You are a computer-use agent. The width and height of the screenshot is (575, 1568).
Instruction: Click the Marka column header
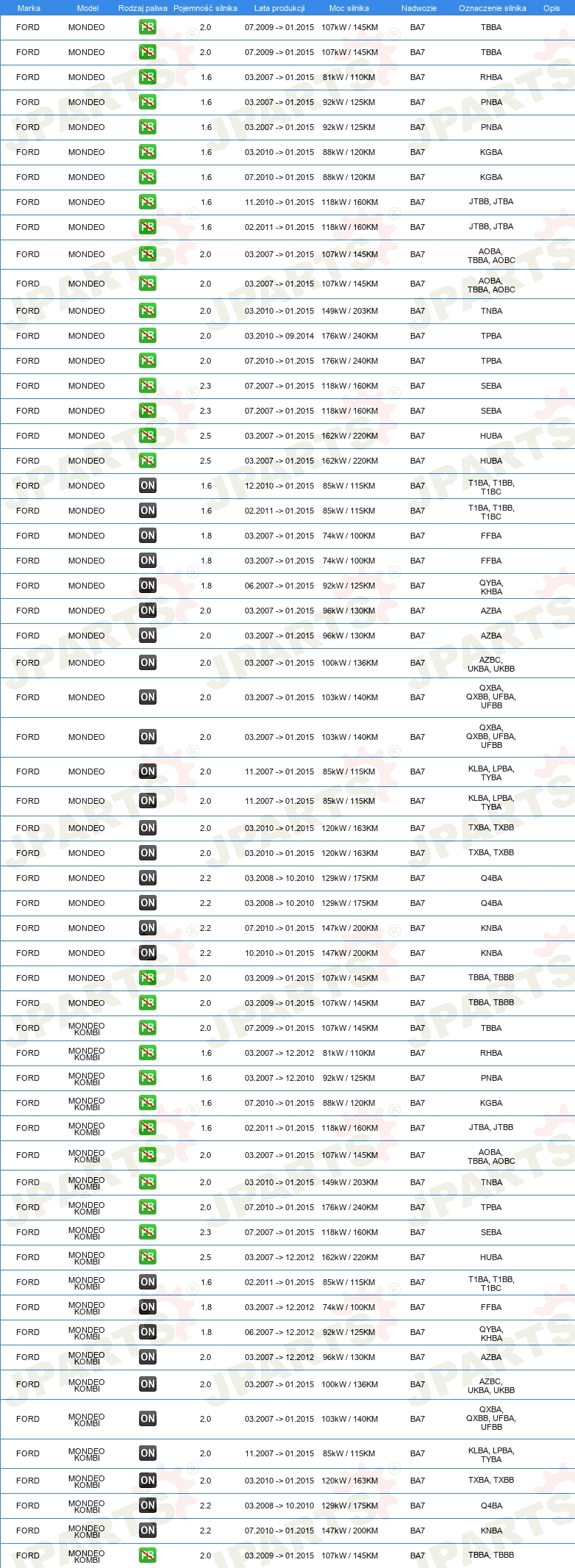[x=29, y=8]
